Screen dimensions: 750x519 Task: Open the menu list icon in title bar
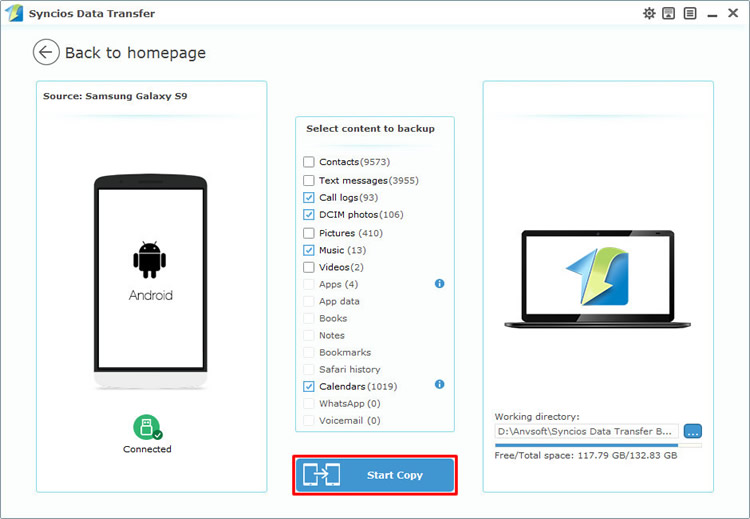point(690,13)
